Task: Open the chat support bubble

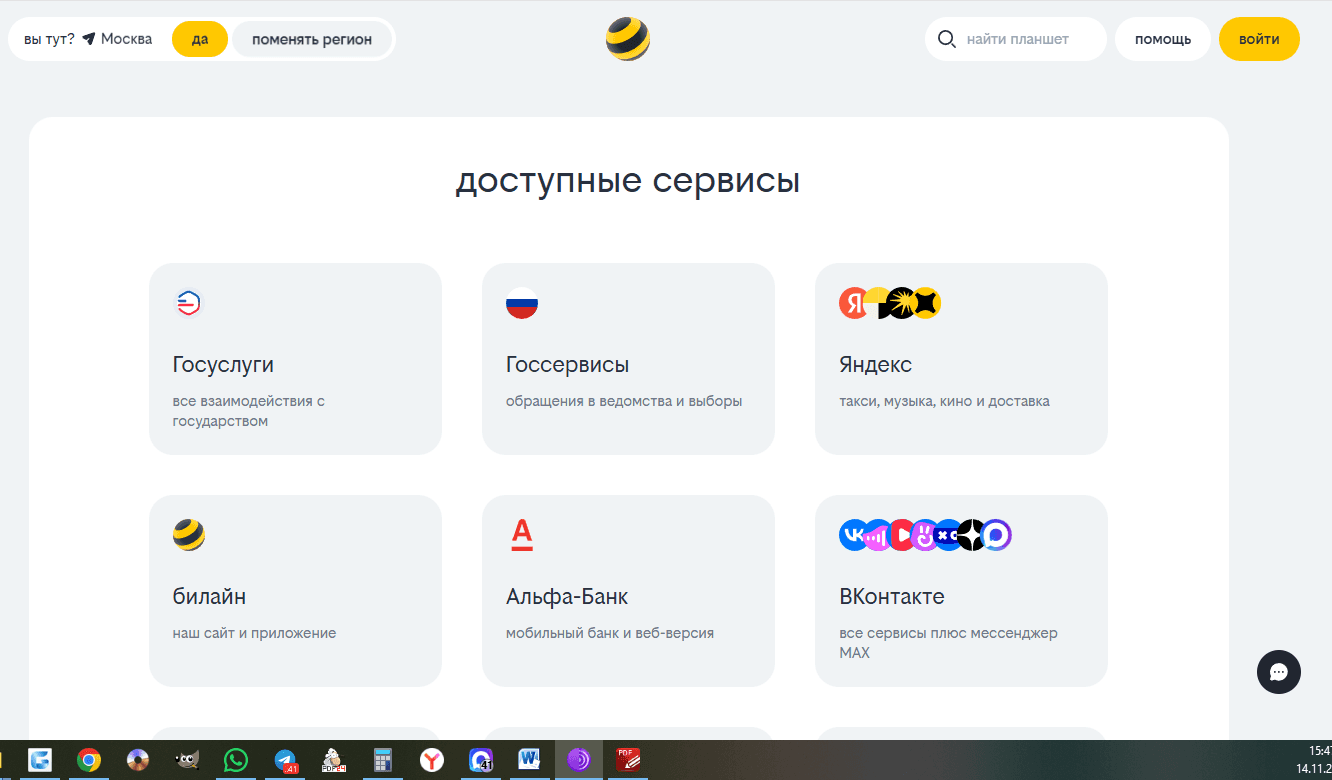Action: point(1278,672)
